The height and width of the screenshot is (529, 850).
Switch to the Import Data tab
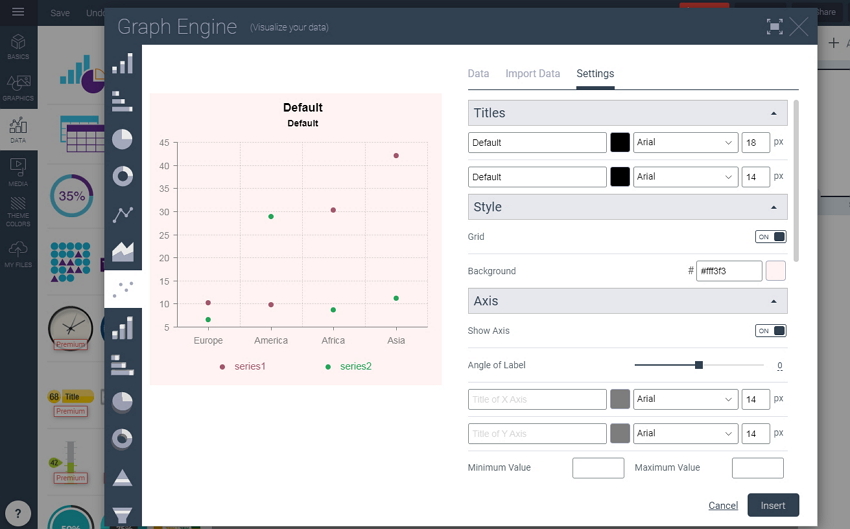pos(532,74)
